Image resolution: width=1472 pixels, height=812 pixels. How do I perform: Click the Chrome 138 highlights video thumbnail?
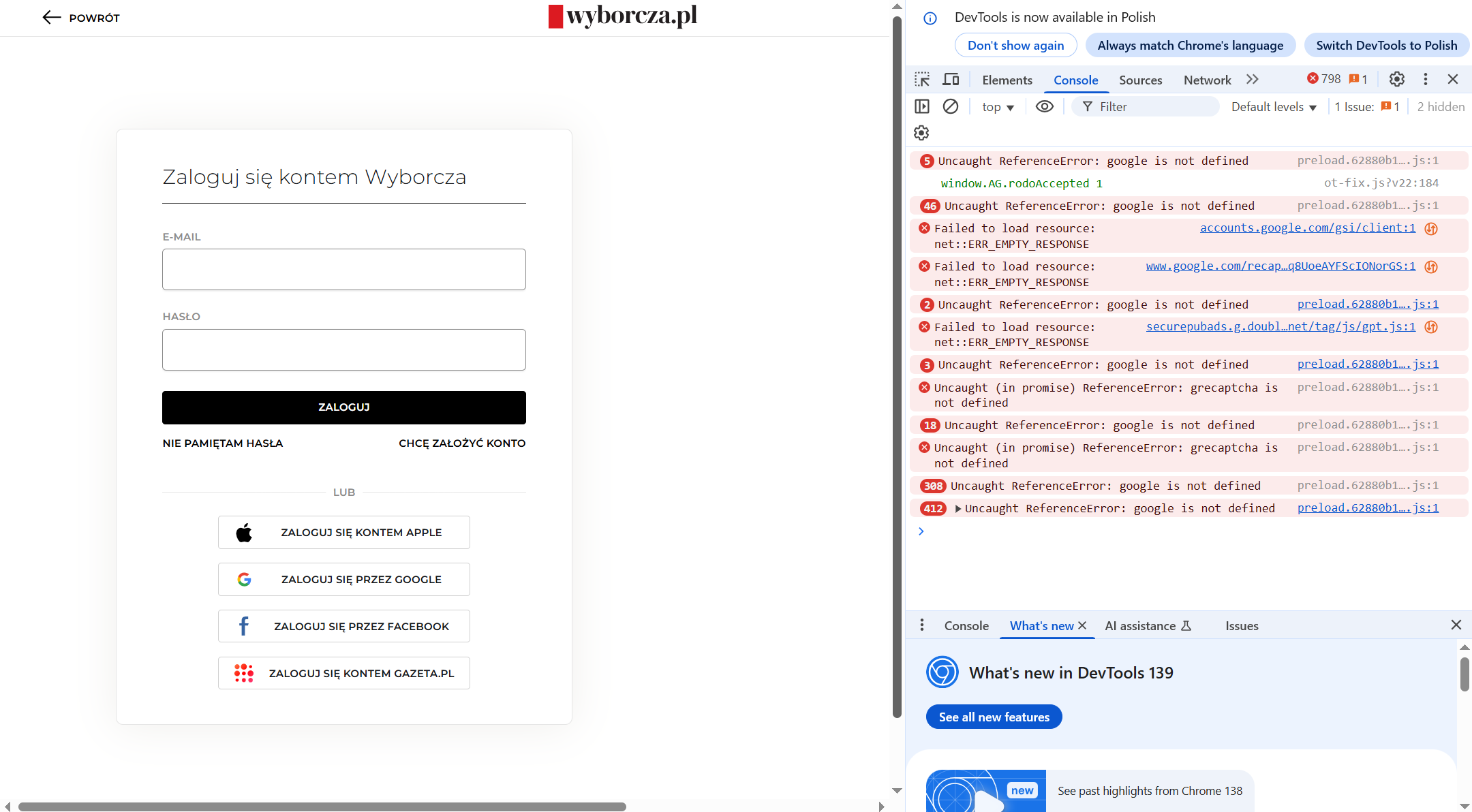coord(986,791)
